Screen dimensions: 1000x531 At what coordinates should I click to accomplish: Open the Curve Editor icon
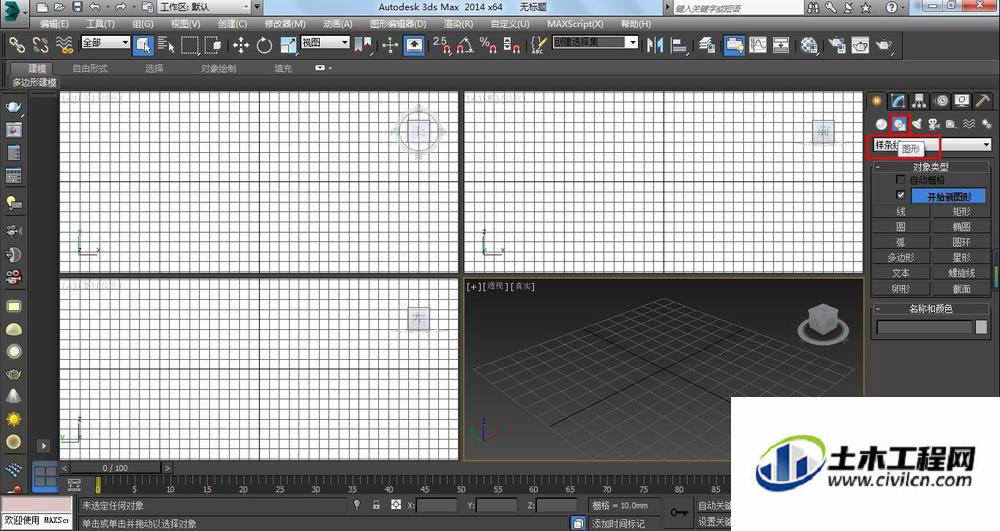point(758,45)
